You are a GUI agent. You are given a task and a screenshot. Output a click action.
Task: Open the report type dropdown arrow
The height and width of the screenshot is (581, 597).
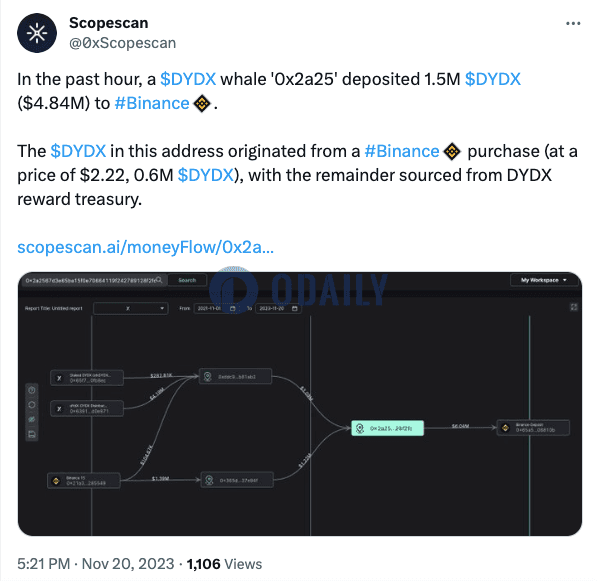[162, 308]
